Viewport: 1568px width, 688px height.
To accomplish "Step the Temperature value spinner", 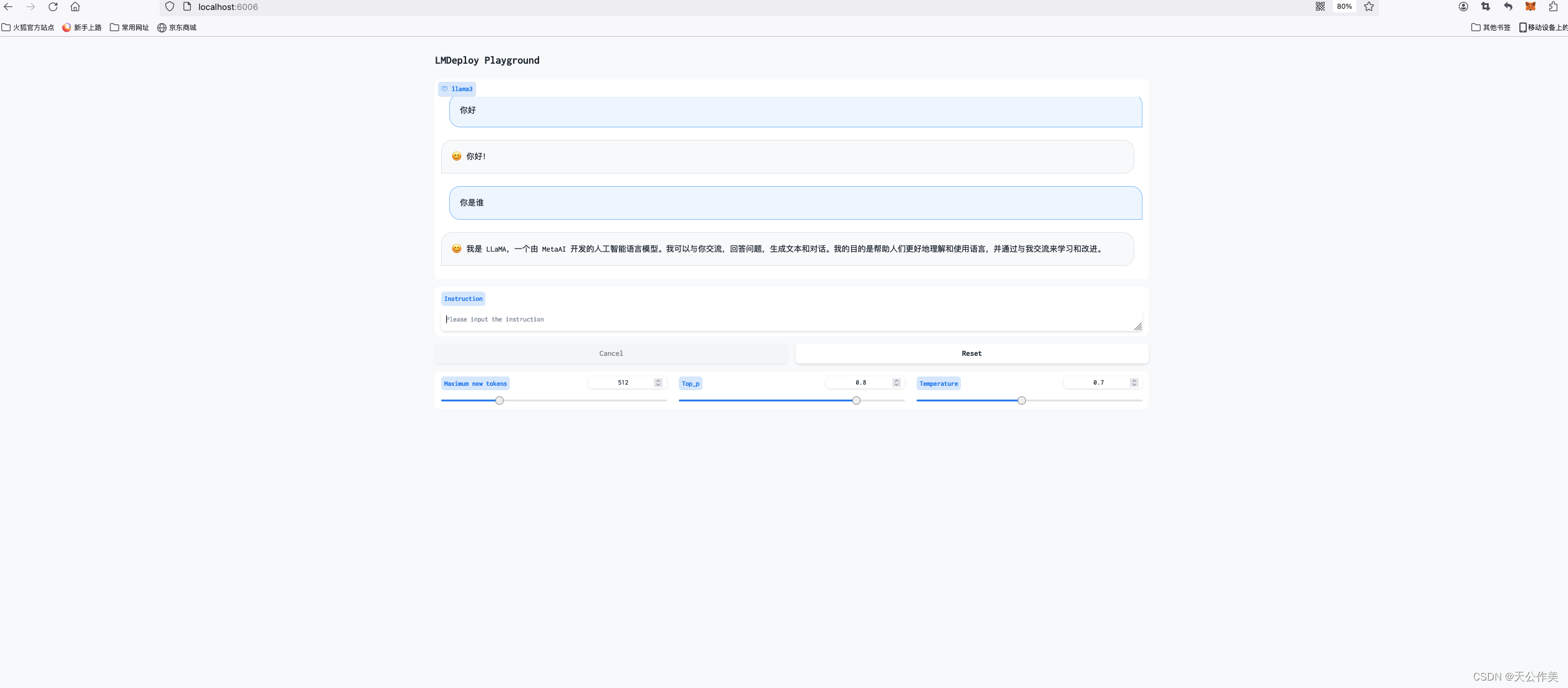I will (1134, 383).
